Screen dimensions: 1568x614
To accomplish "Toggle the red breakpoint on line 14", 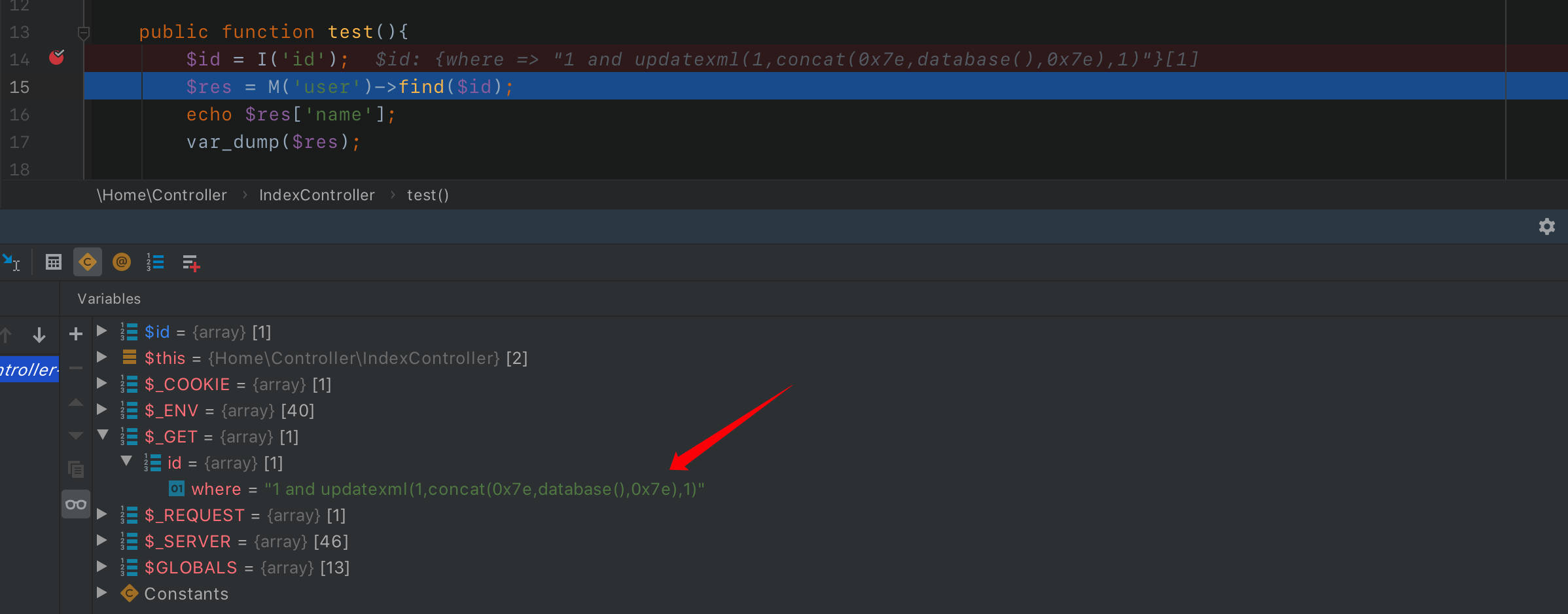I will tap(57, 58).
